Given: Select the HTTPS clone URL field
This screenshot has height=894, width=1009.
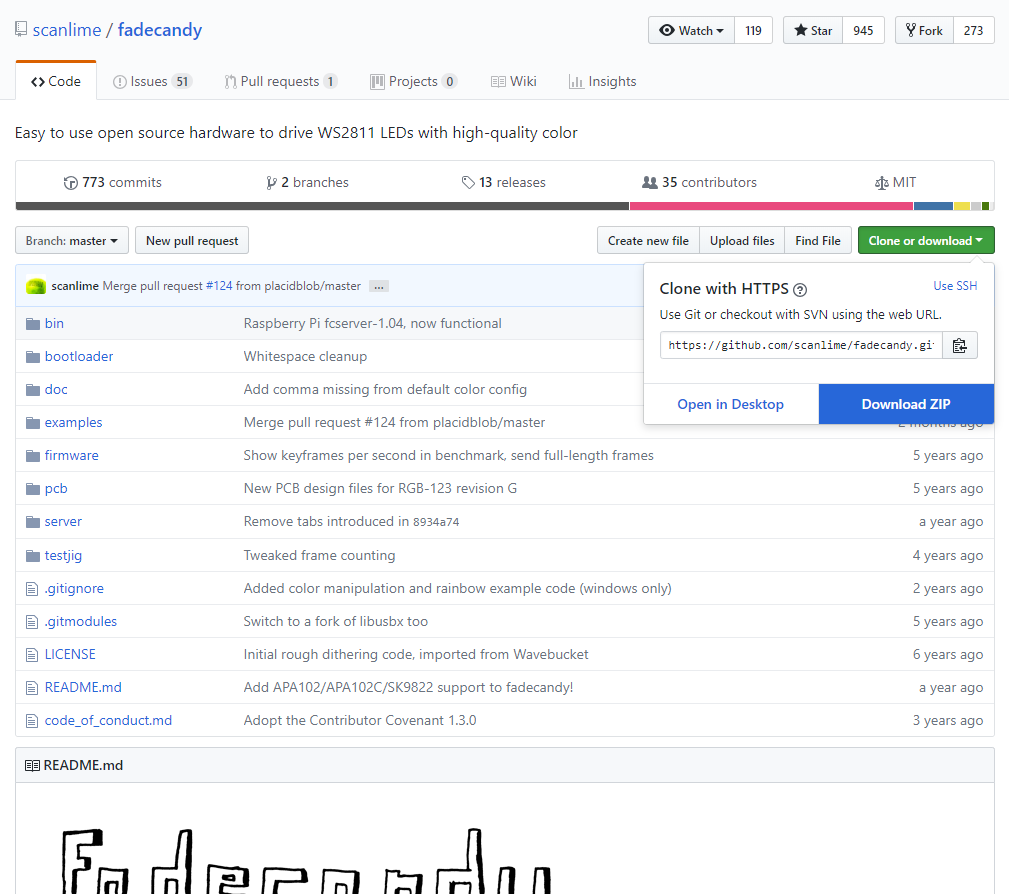Looking at the screenshot, I should click(x=801, y=346).
